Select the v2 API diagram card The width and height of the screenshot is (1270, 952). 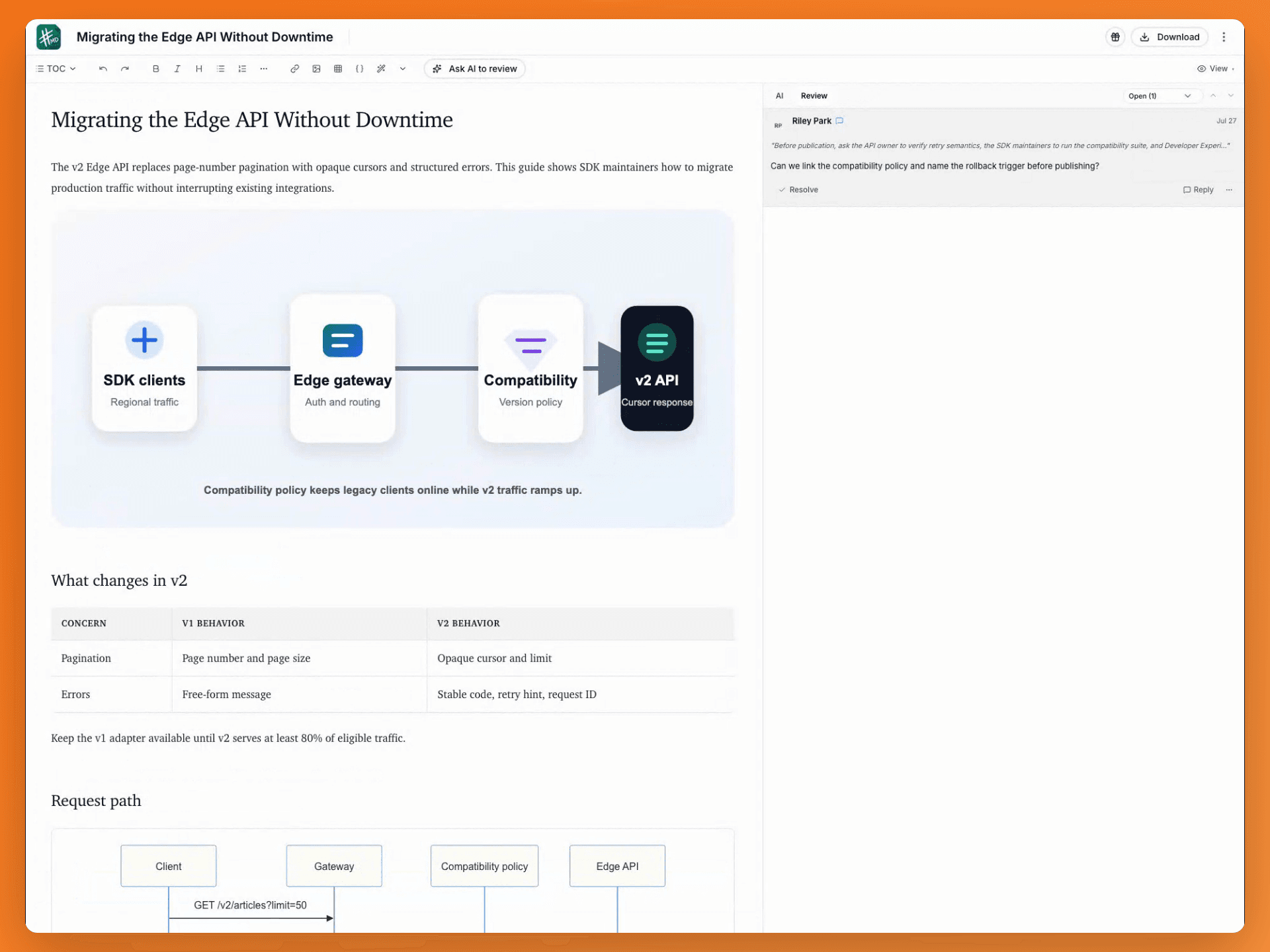click(657, 368)
